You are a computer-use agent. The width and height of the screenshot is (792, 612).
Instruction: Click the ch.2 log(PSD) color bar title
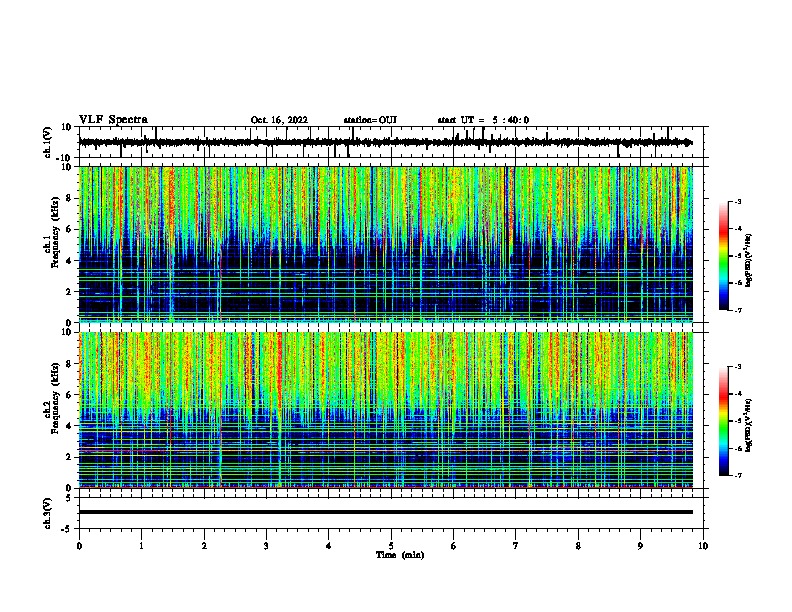pos(748,425)
